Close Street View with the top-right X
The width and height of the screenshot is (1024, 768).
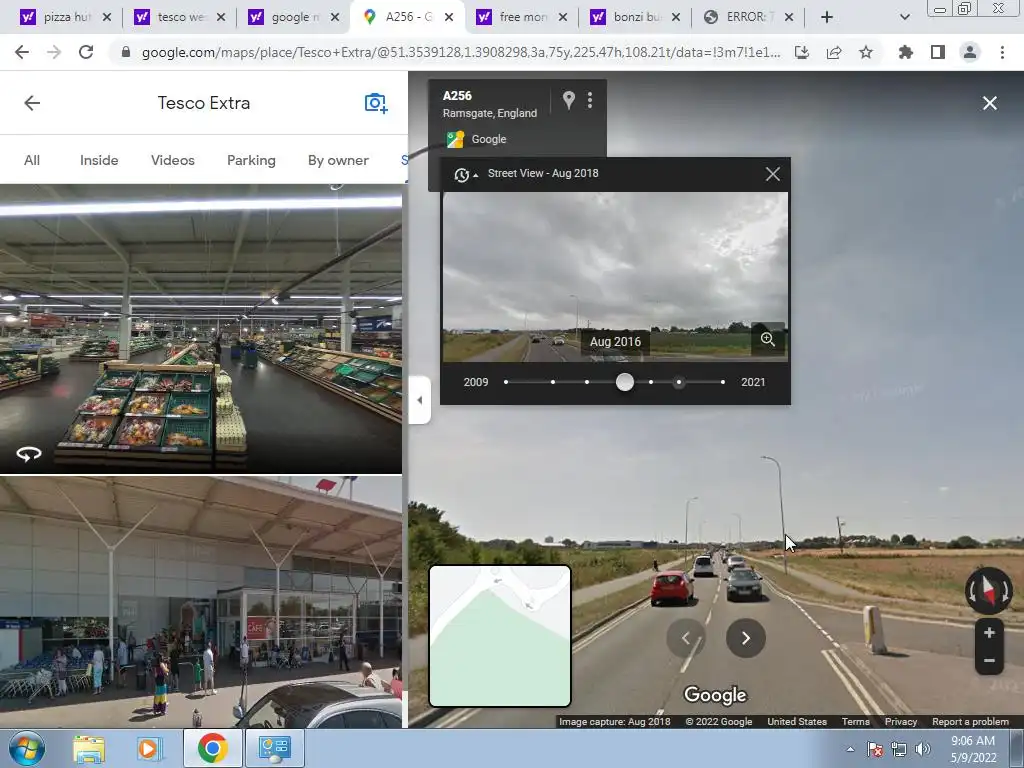pos(989,103)
